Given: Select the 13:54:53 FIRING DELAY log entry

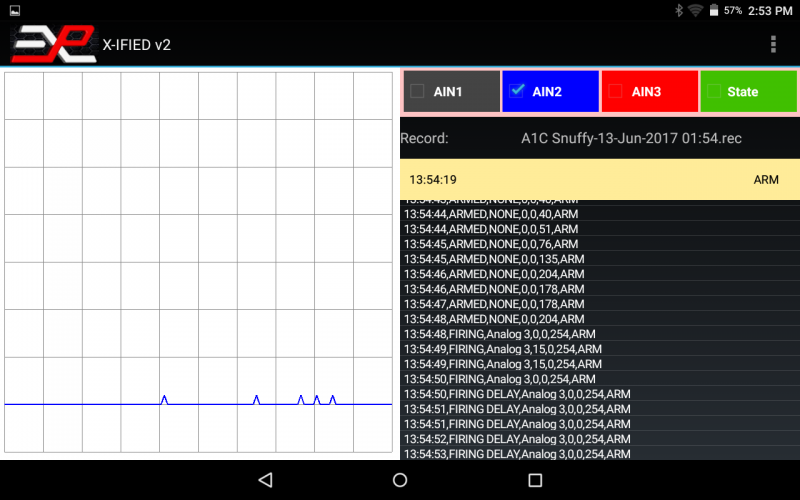Looking at the screenshot, I should click(517, 454).
